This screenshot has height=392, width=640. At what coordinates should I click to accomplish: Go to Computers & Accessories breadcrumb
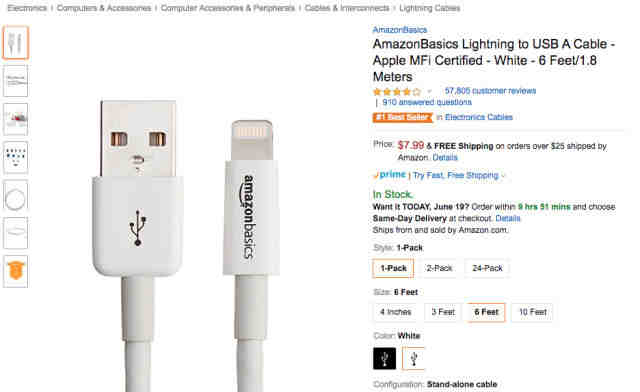[x=104, y=8]
